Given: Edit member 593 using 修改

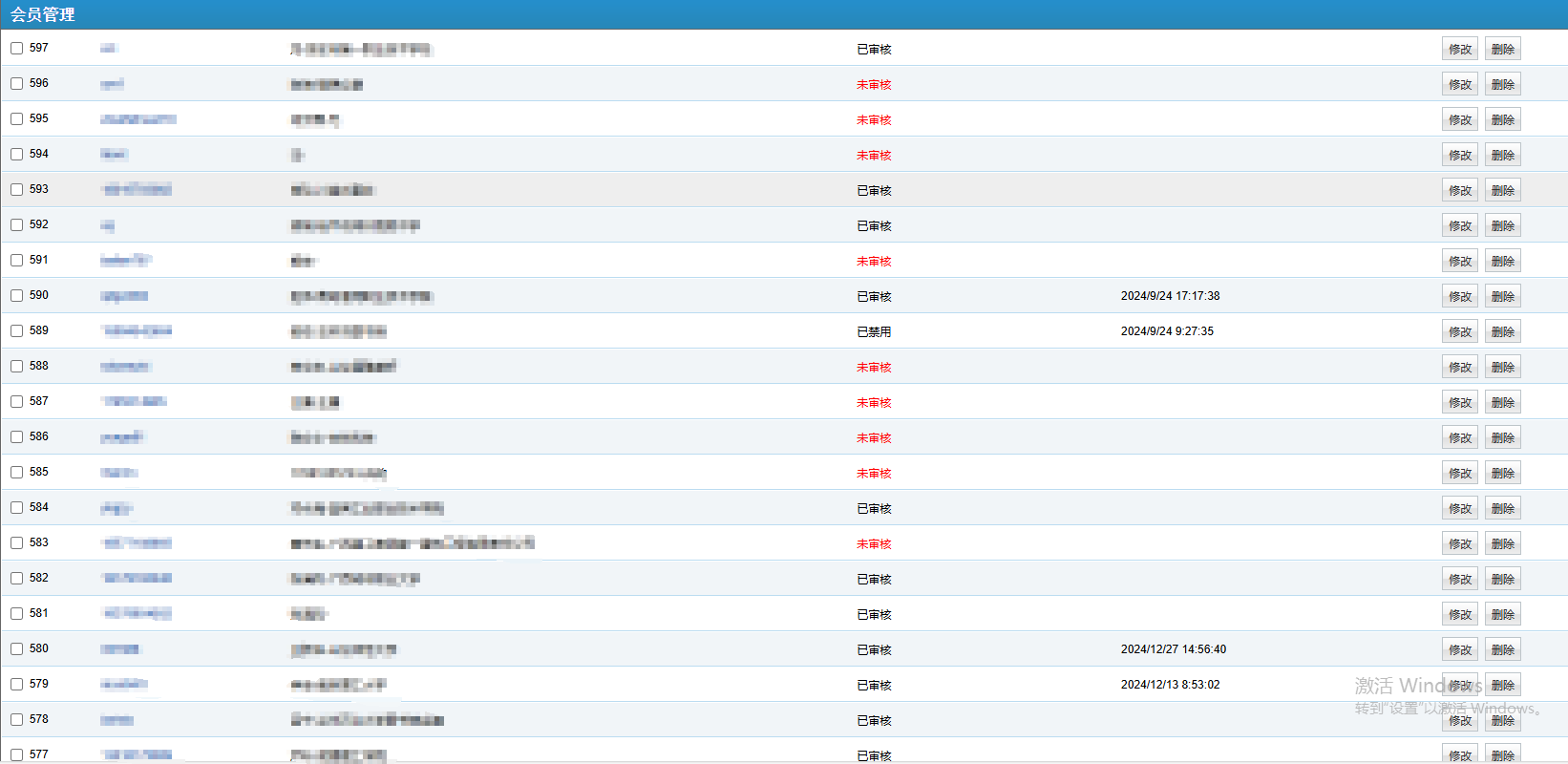Looking at the screenshot, I should pos(1459,190).
